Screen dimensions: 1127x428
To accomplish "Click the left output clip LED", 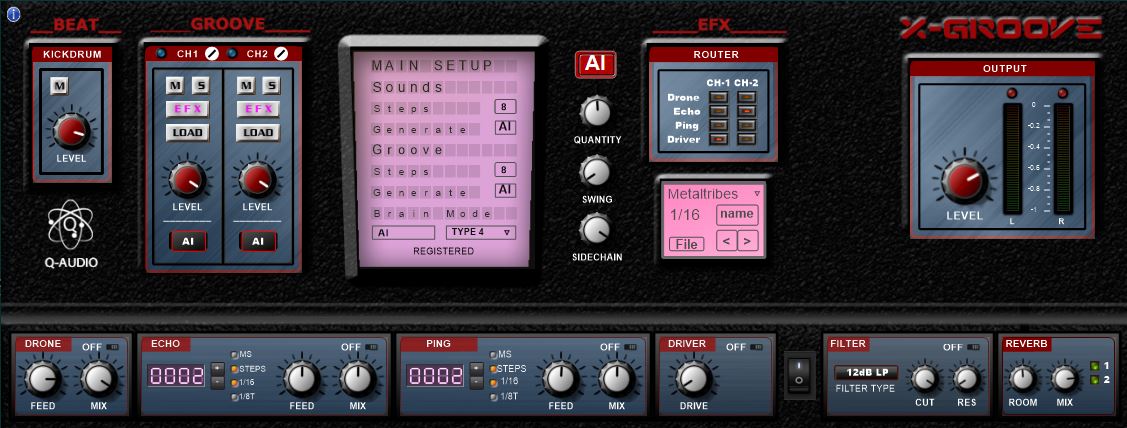I will [x=1012, y=93].
